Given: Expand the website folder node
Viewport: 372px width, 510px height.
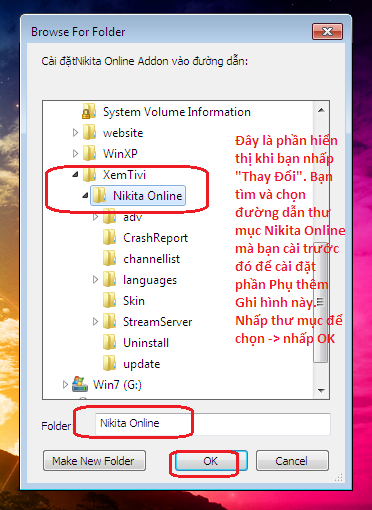Looking at the screenshot, I should click(75, 133).
